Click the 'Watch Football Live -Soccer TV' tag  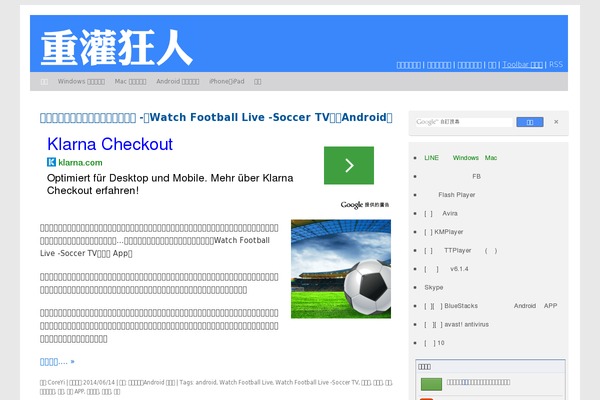coord(317,382)
